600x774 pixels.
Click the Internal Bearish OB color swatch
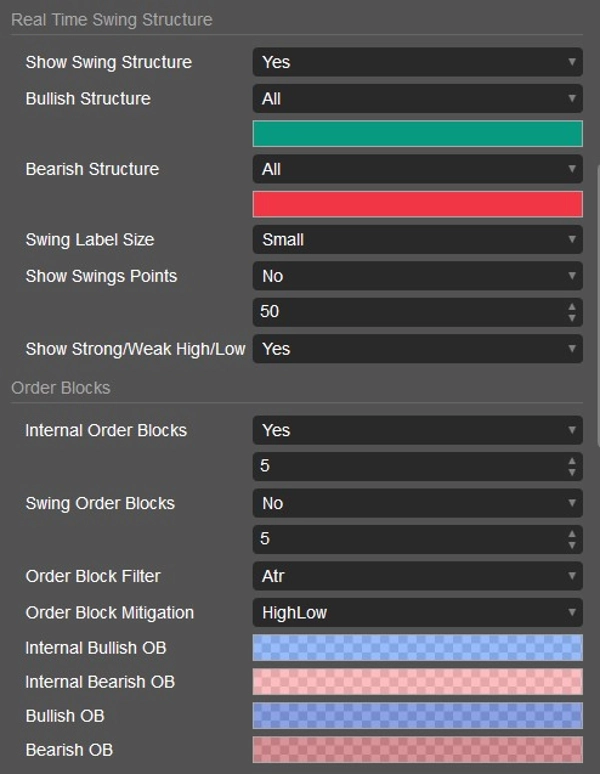[x=417, y=682]
